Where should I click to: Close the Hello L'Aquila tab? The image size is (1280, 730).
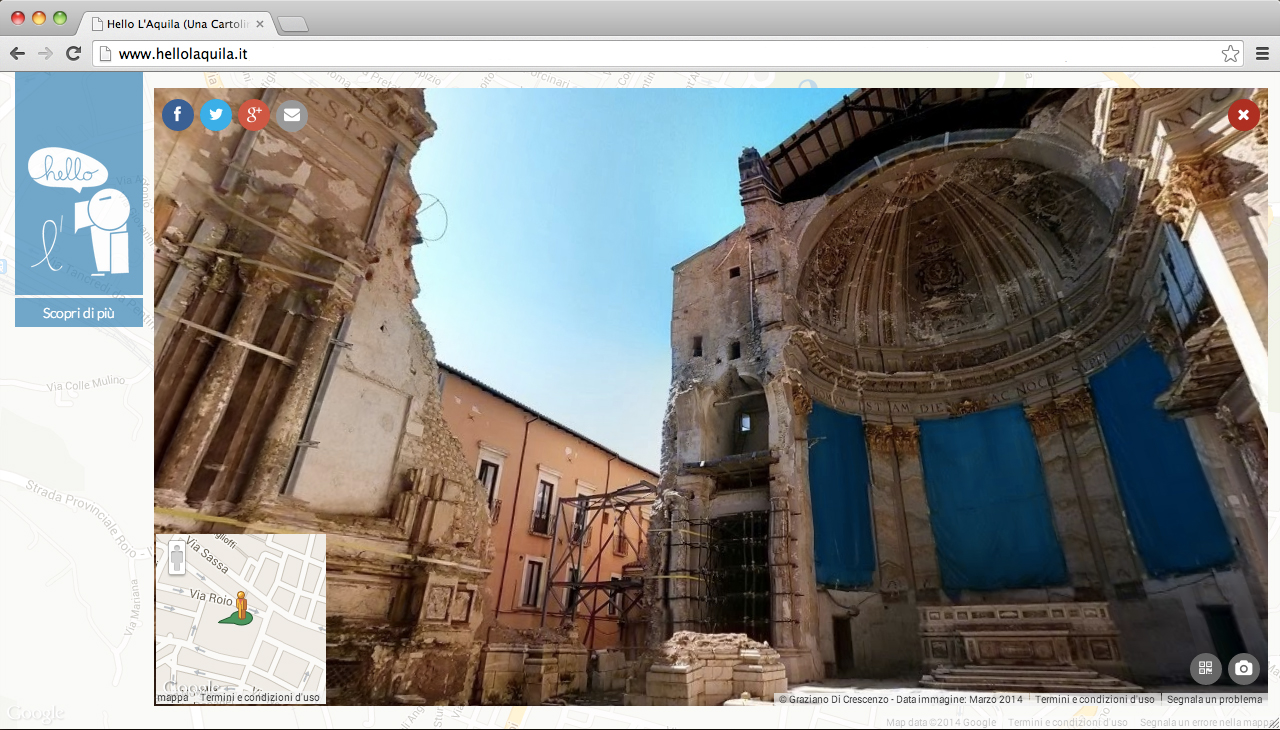point(260,23)
